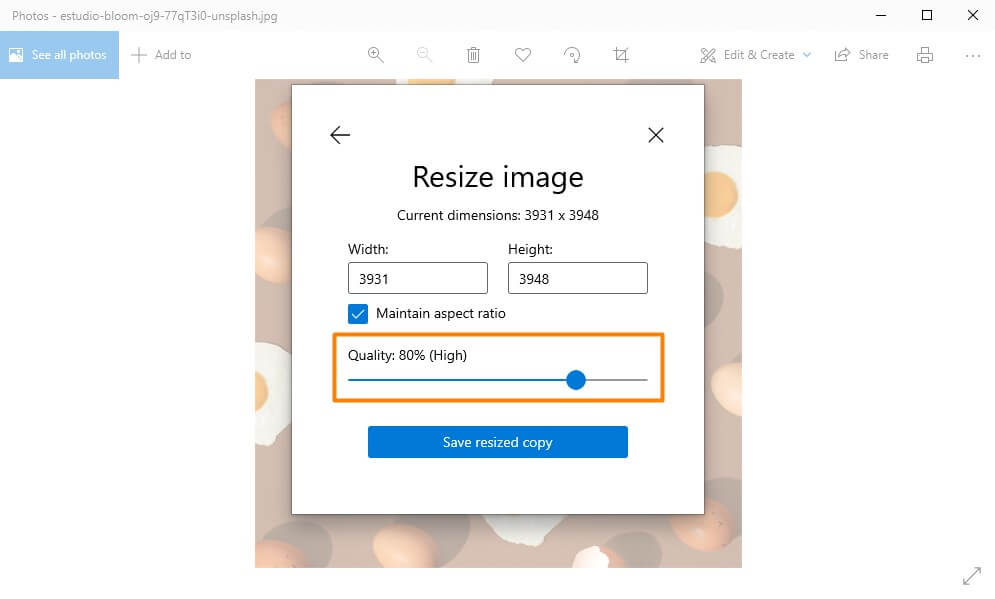Select the Height value box

point(577,278)
